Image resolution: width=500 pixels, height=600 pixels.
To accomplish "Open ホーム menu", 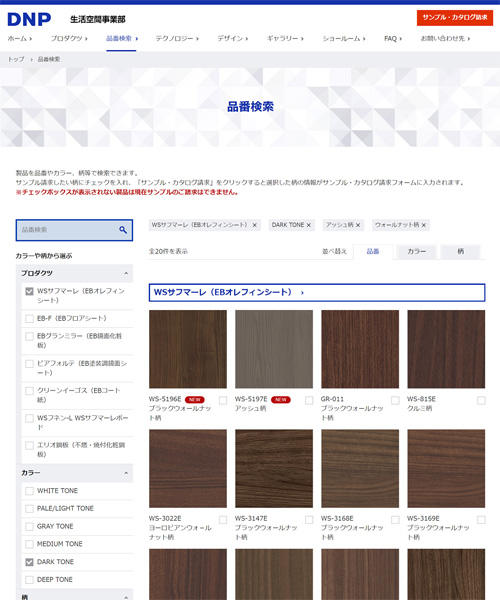I will pyautogui.click(x=20, y=38).
